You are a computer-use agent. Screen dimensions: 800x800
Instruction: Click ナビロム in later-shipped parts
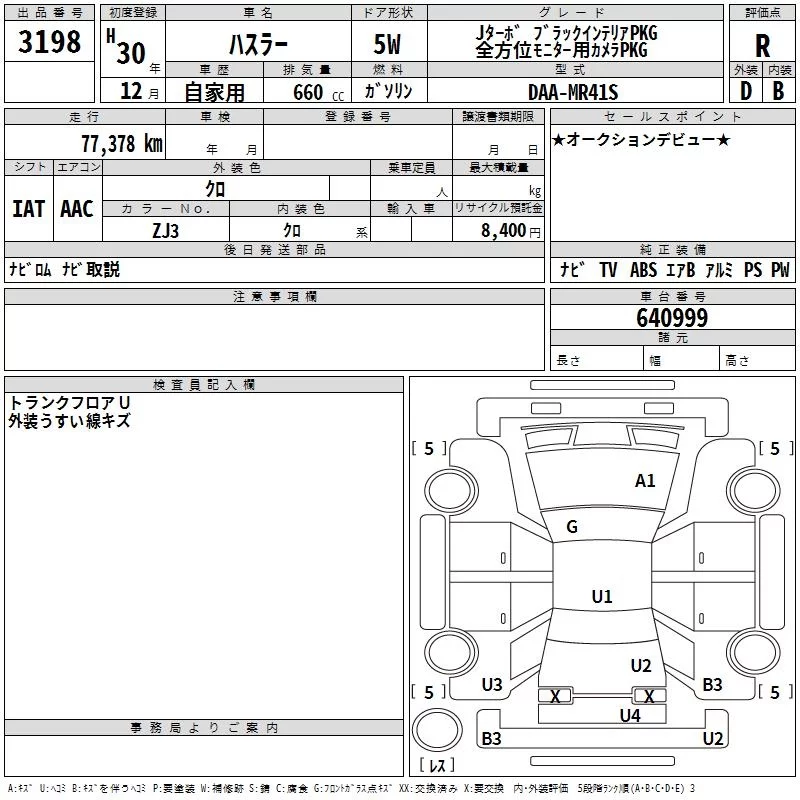[31, 269]
